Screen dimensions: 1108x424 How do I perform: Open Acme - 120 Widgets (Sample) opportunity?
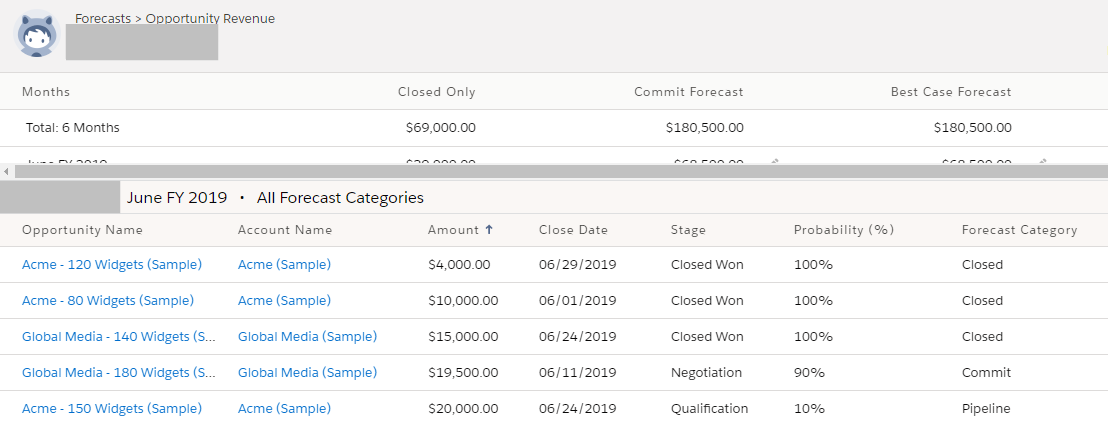point(112,264)
